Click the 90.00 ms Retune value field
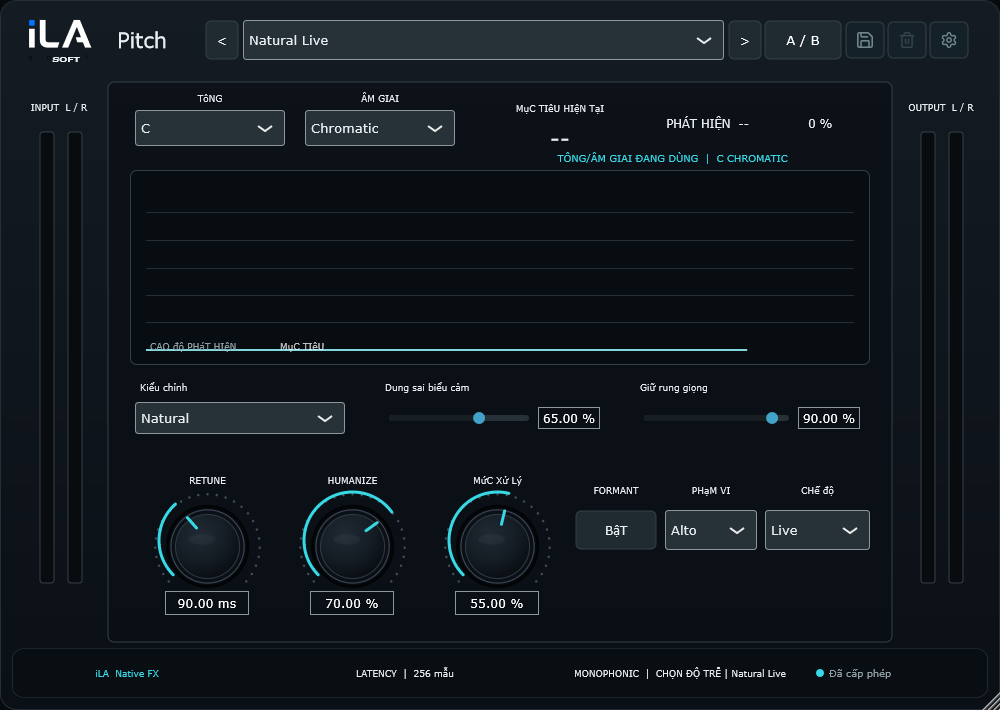This screenshot has height=710, width=1000. [207, 603]
